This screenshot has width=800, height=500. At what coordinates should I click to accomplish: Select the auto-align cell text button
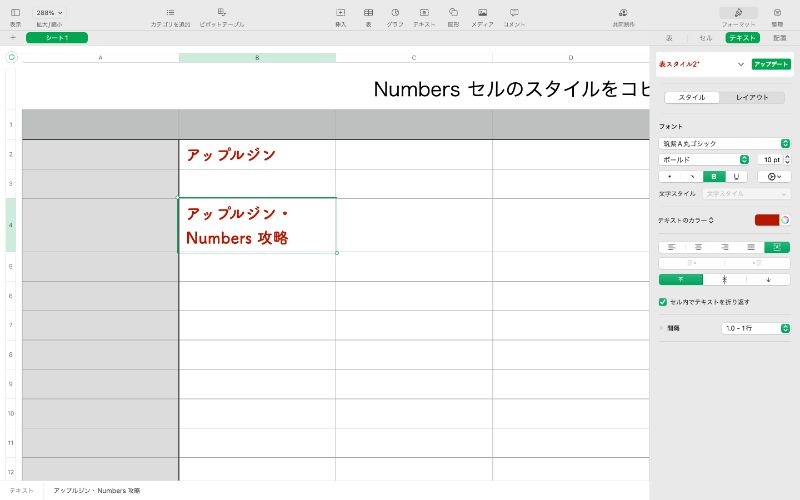[x=777, y=247]
